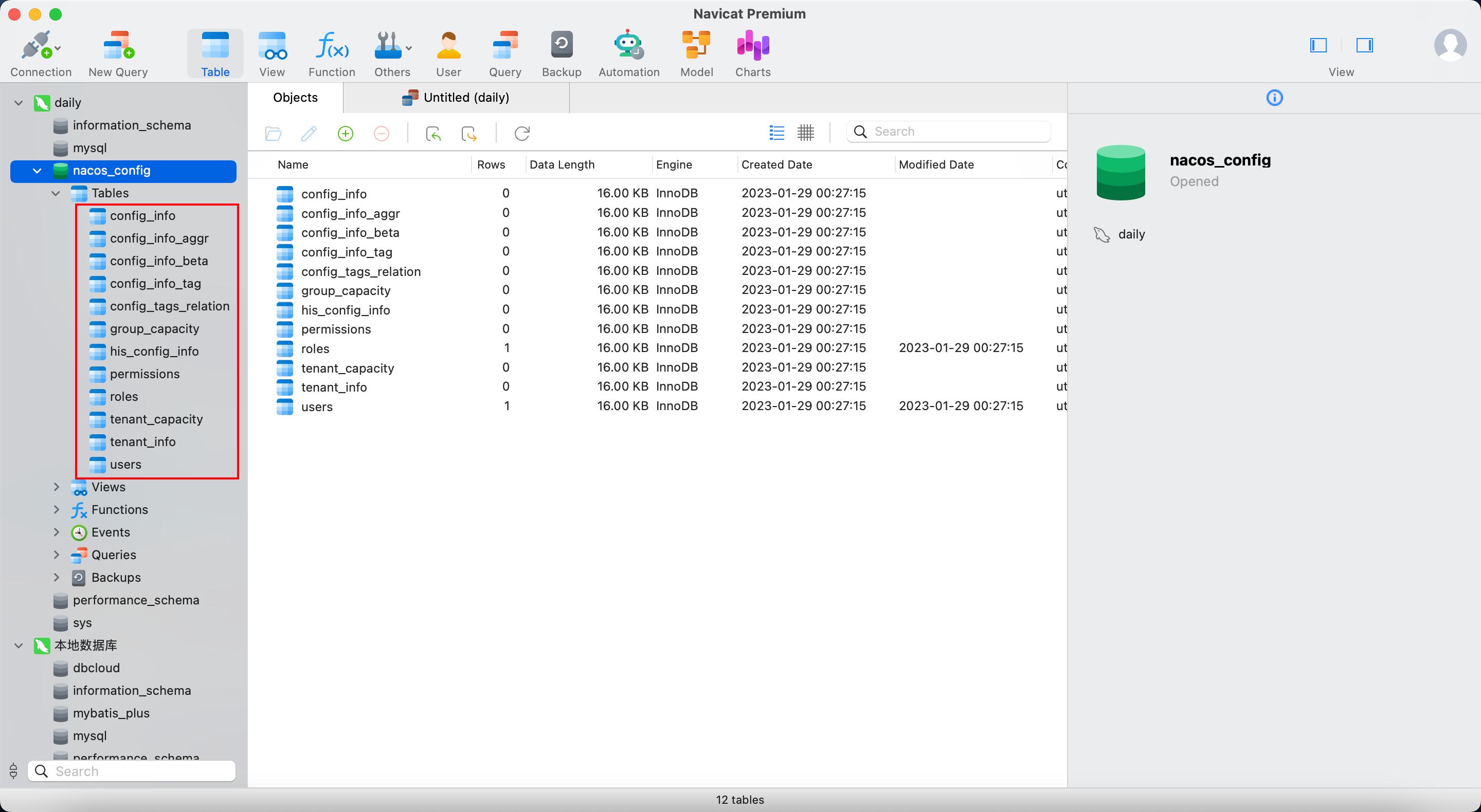
Task: Expand the Queries group
Action: [56, 555]
